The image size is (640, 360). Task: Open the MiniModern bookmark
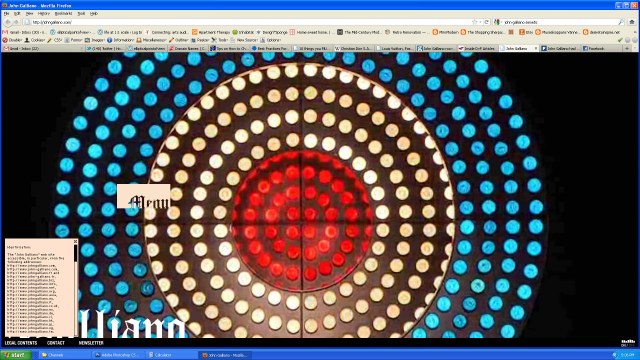coord(446,32)
